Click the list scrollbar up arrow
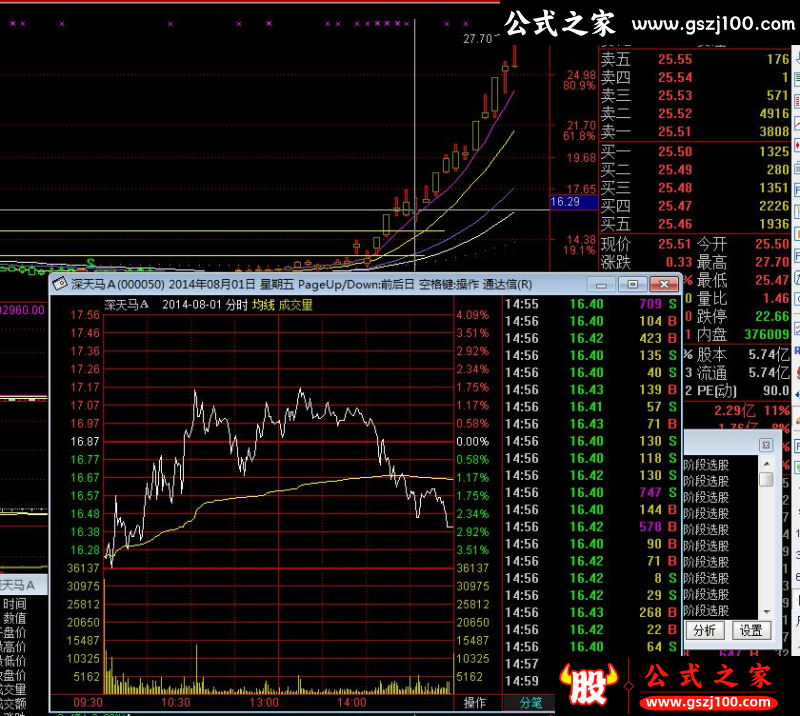This screenshot has width=800, height=716. (x=766, y=464)
